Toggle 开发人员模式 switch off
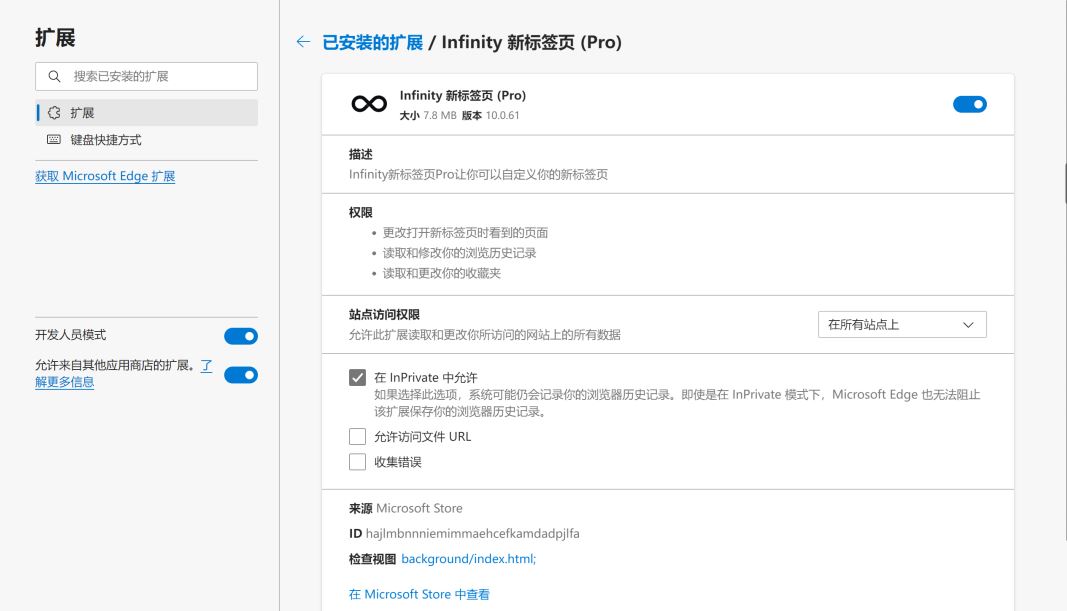1067x611 pixels. point(241,336)
